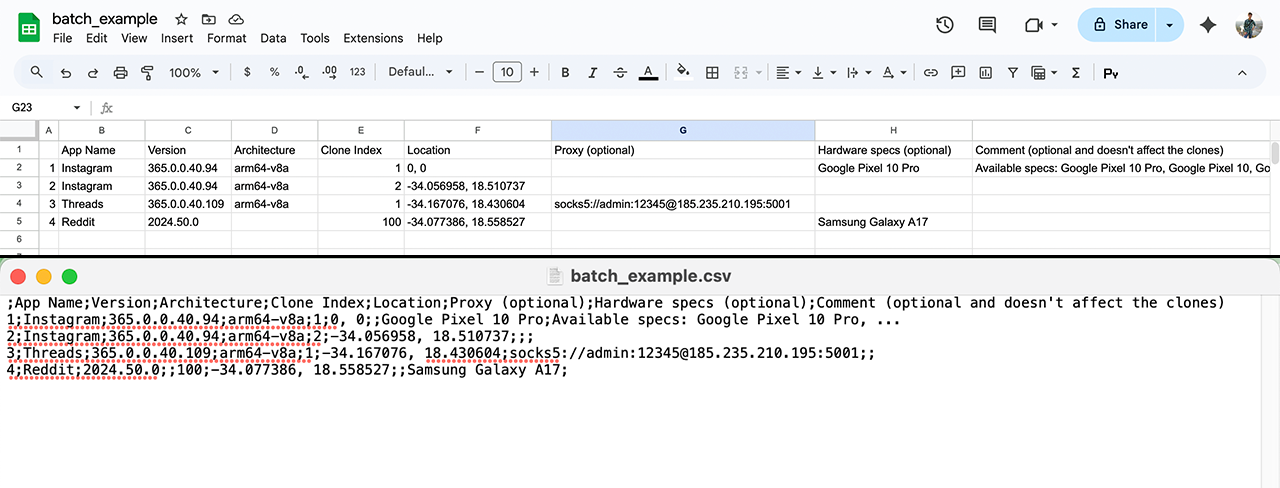Check the cloud save status icon
The width and height of the screenshot is (1280, 488).
click(x=236, y=19)
